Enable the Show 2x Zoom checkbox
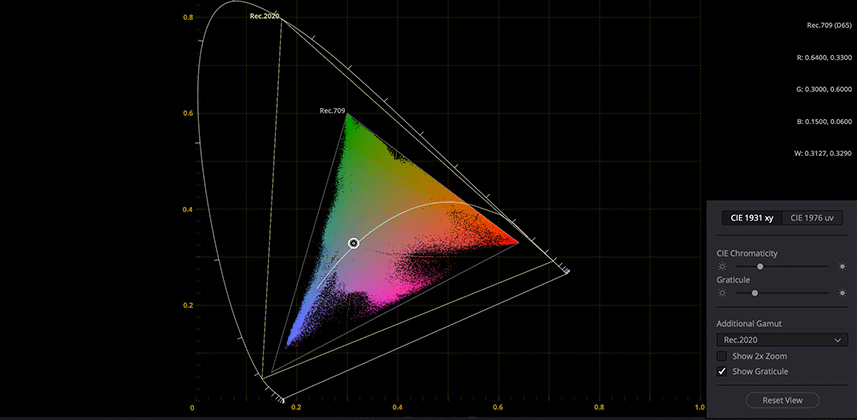This screenshot has width=857, height=420. coord(722,356)
